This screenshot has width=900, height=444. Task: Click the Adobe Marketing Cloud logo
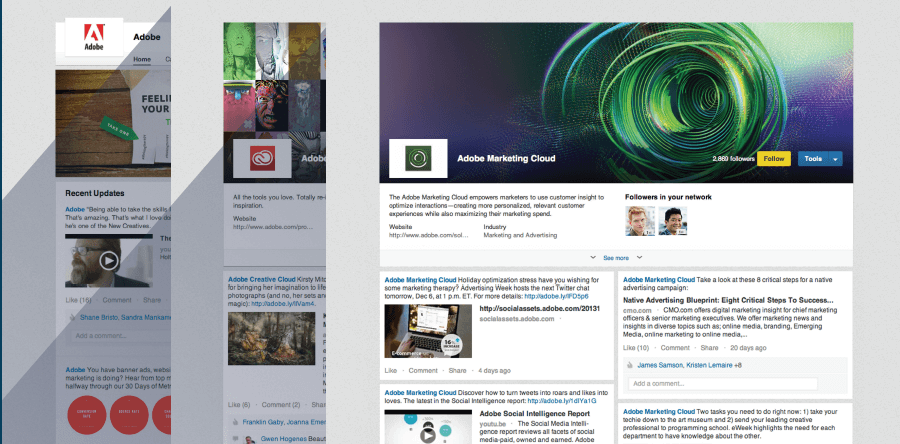[416, 159]
